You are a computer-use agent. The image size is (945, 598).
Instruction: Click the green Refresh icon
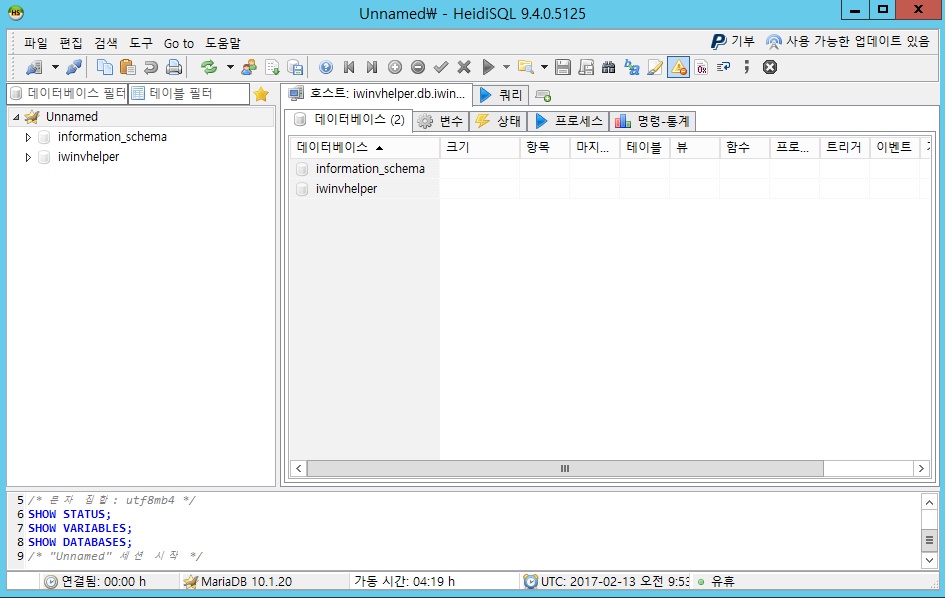[209, 67]
